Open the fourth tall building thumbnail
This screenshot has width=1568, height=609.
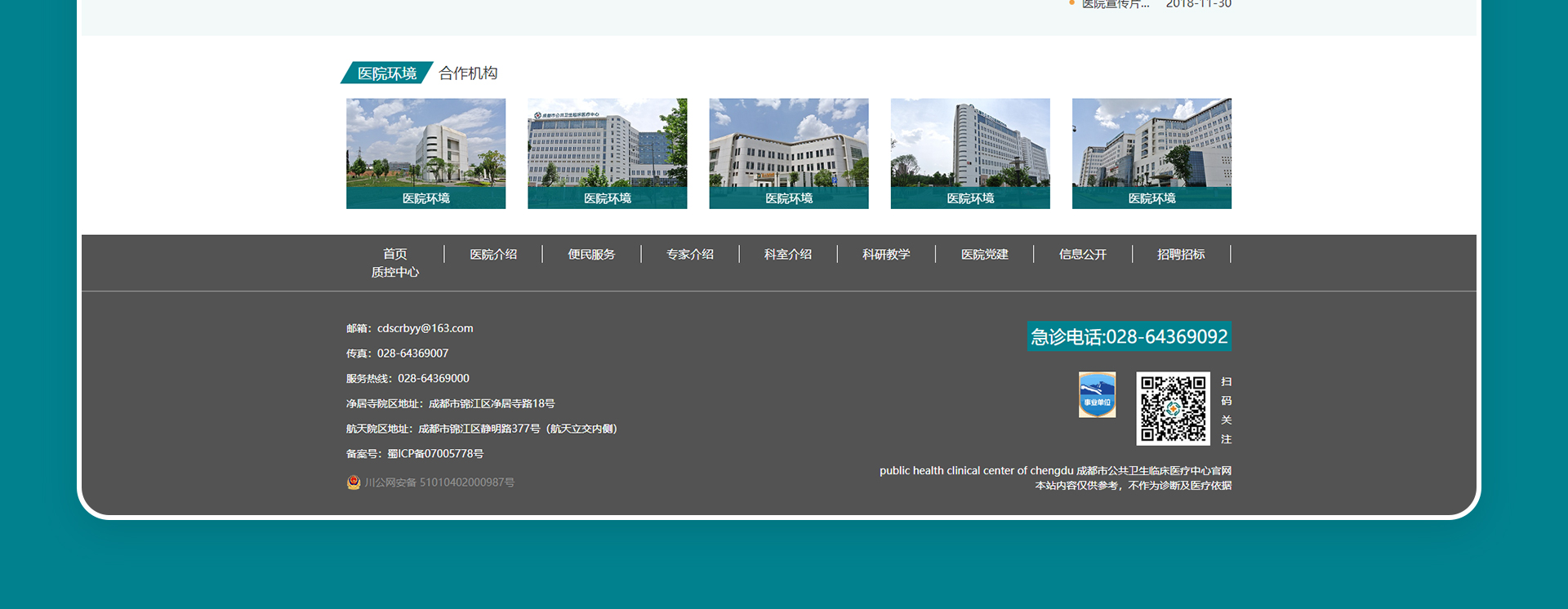click(x=969, y=153)
